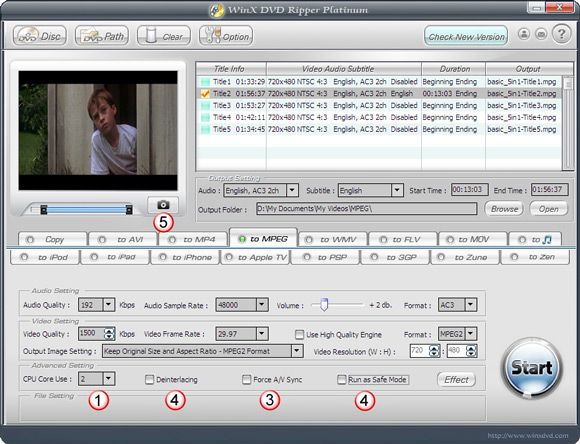The width and height of the screenshot is (580, 444).
Task: Click the DVD Disc button
Action: [40, 36]
